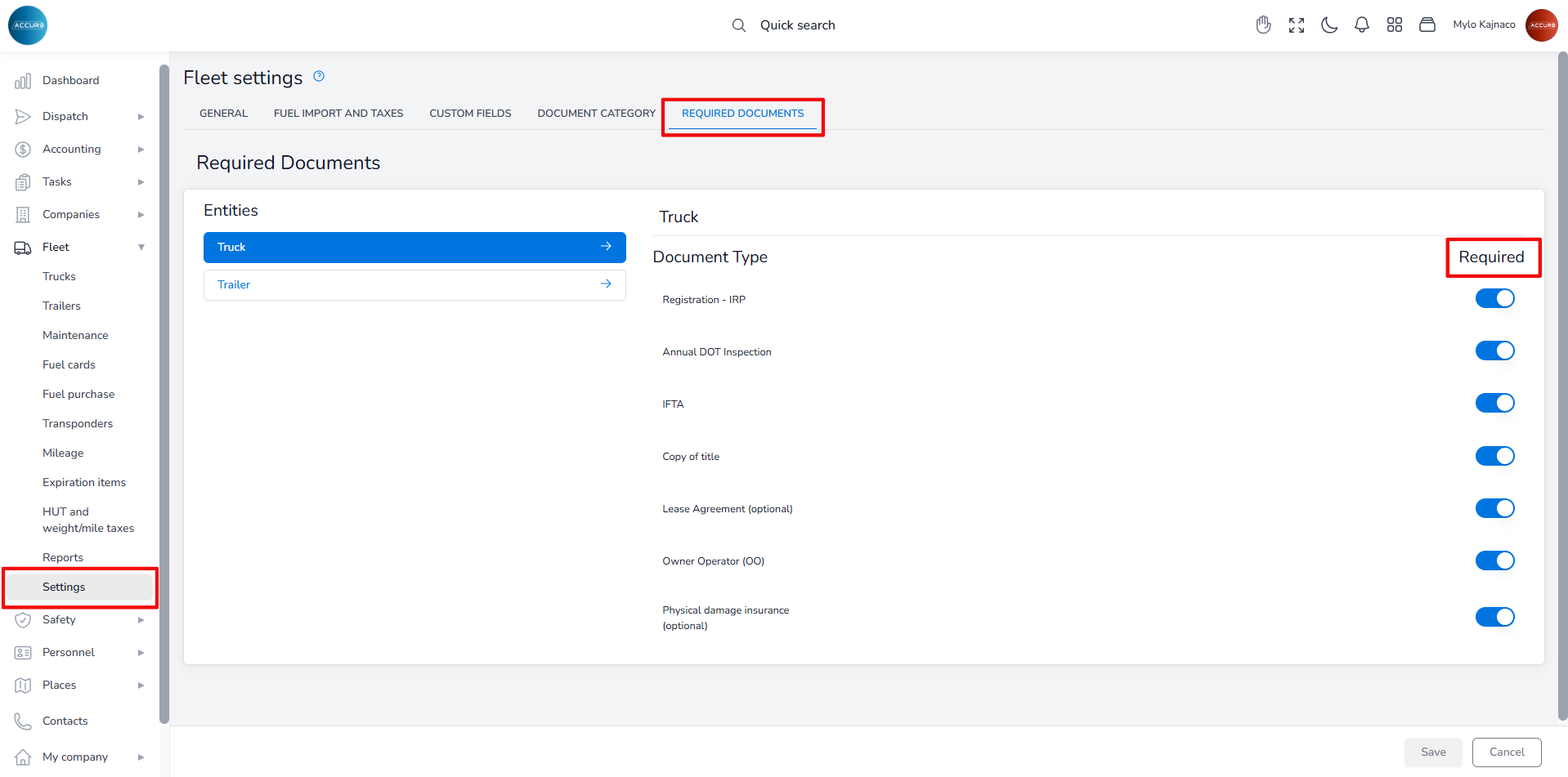
Task: Select the Trailer entity
Action: tap(414, 285)
